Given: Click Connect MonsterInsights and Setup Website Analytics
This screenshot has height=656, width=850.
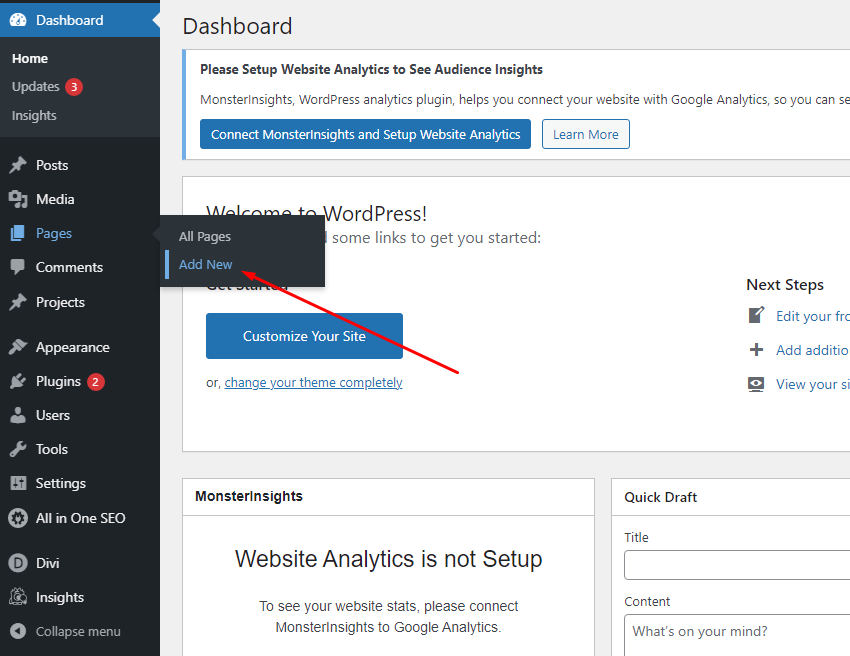Looking at the screenshot, I should 365,134.
